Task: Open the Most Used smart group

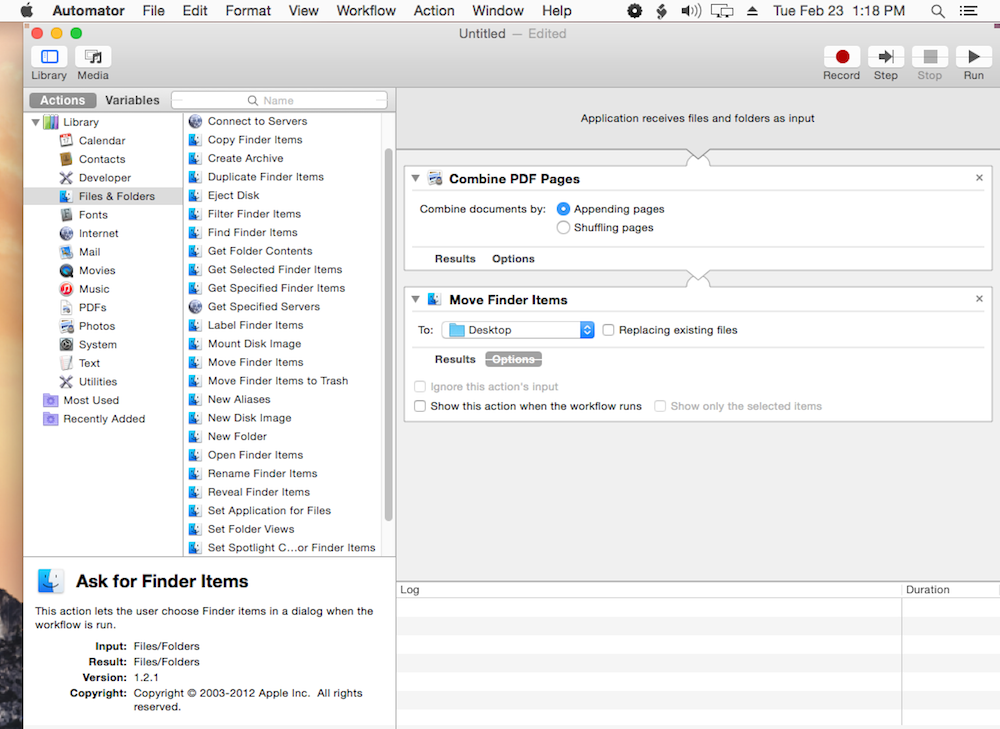Action: [x=91, y=400]
